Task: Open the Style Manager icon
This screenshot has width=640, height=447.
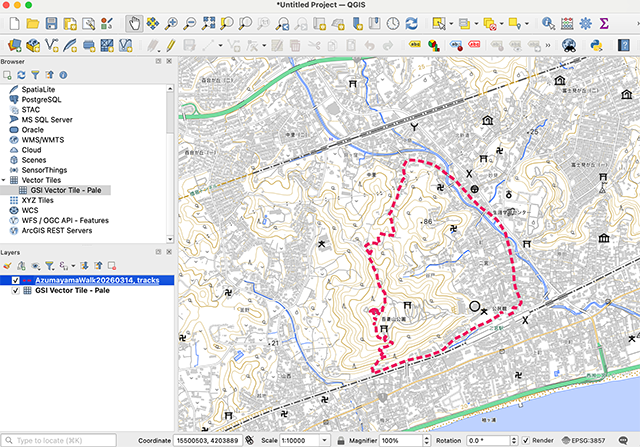Action: 107,23
